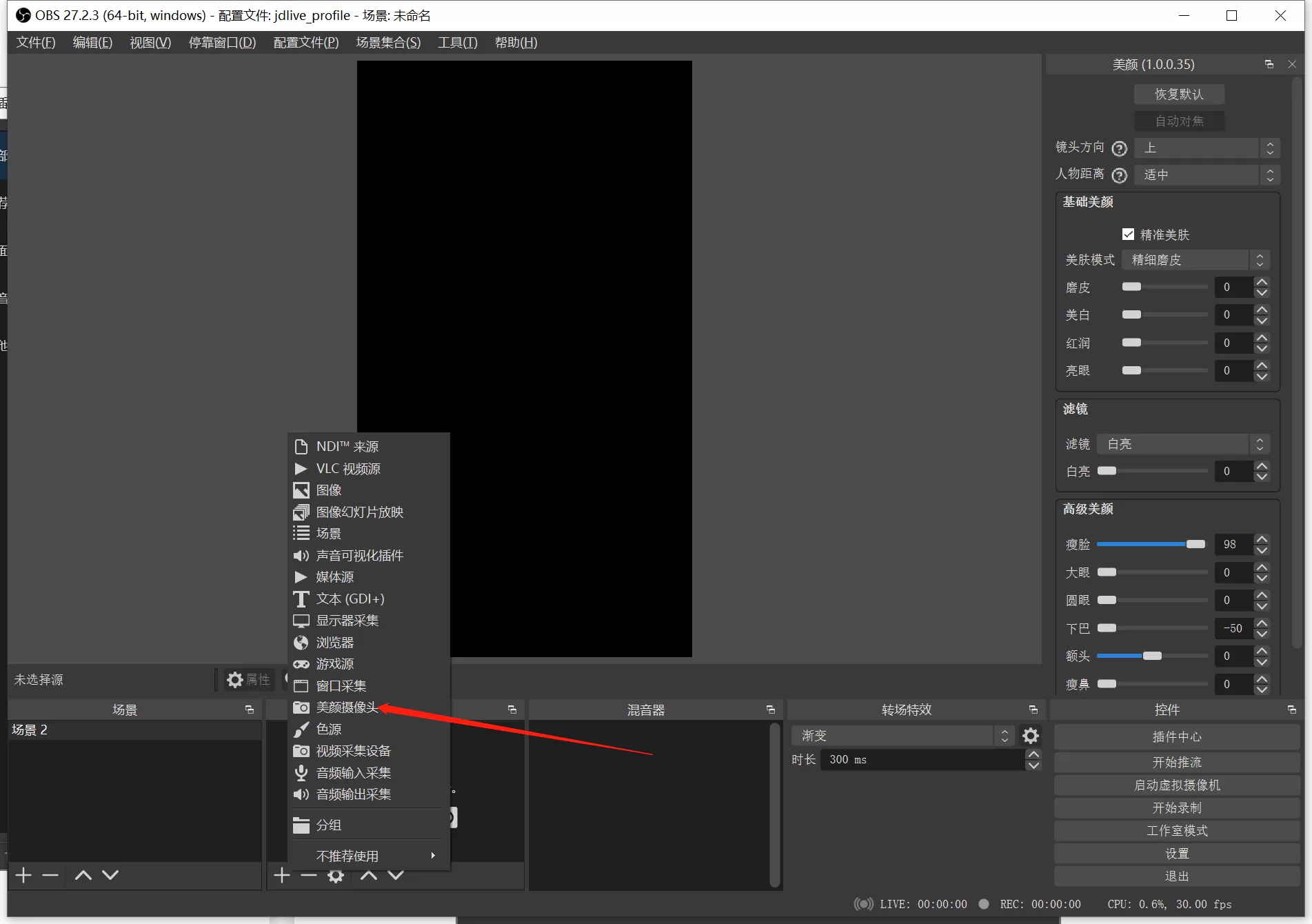The image size is (1312, 924).
Task: Add a new scene with plus icon
Action: click(23, 875)
